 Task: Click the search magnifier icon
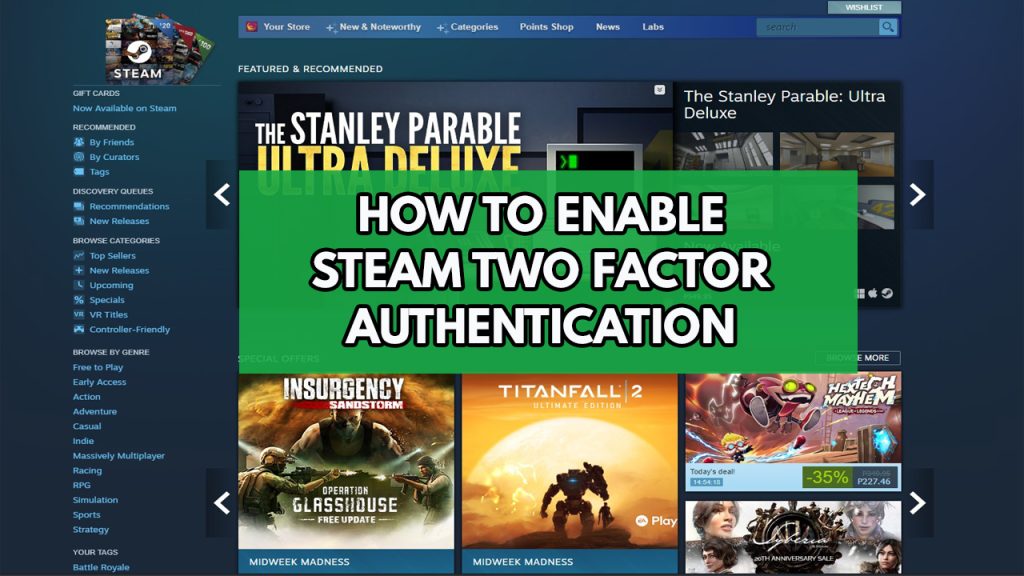[888, 27]
